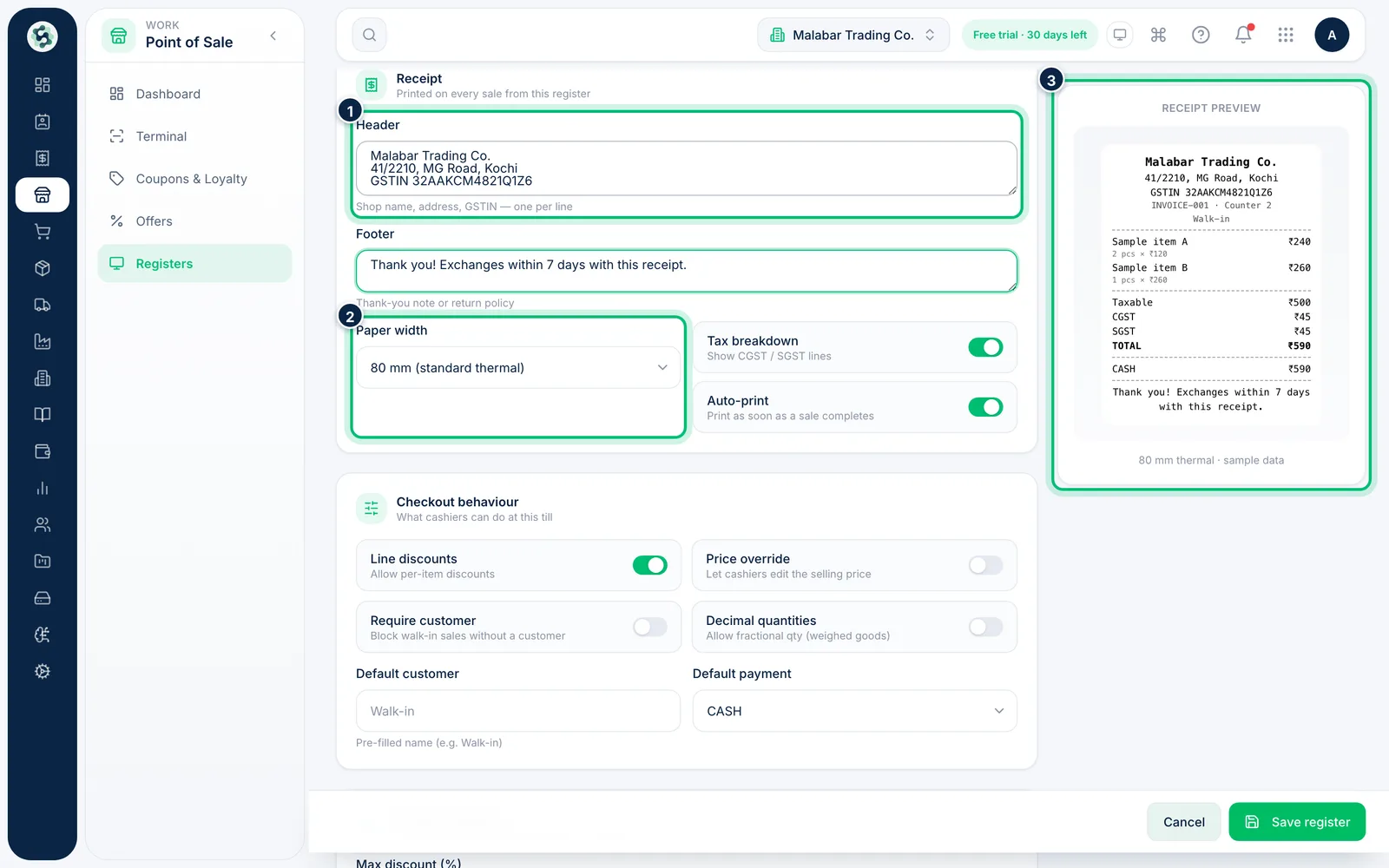Click the Default customer Walk-in field

tap(518, 711)
